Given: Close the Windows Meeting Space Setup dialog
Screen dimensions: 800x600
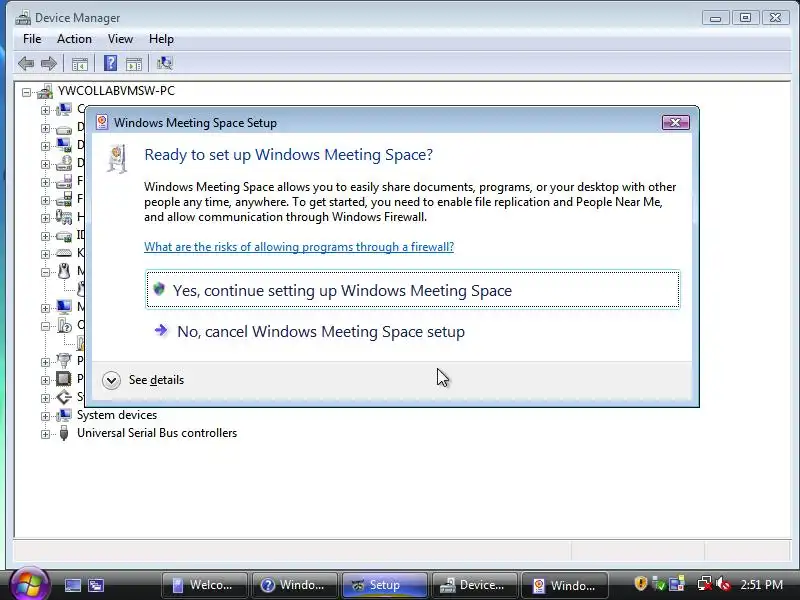Looking at the screenshot, I should tap(675, 122).
